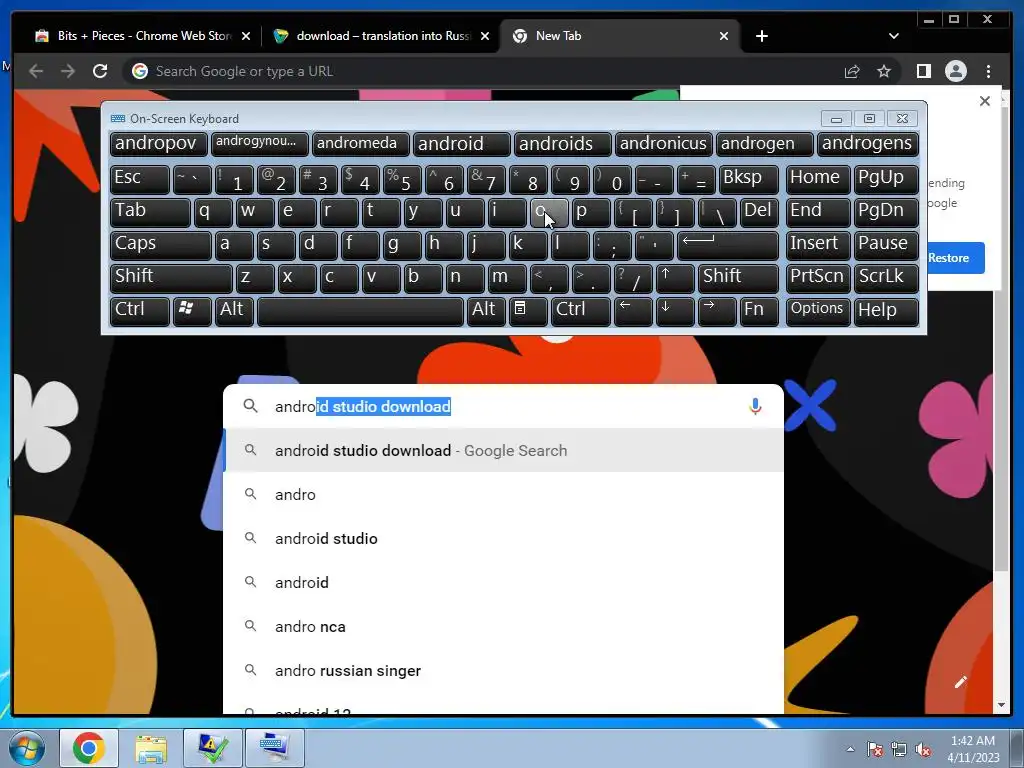Viewport: 1024px width, 768px height.
Task: Click the customize page pencil icon
Action: coord(960,682)
